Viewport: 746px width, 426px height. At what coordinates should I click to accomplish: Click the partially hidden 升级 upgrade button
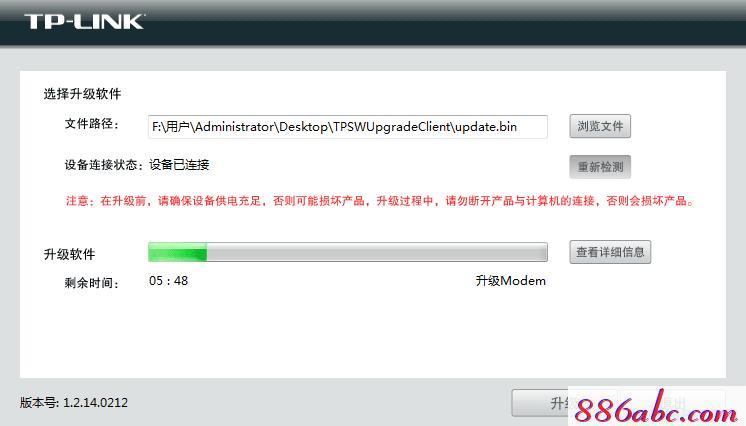pyautogui.click(x=540, y=403)
